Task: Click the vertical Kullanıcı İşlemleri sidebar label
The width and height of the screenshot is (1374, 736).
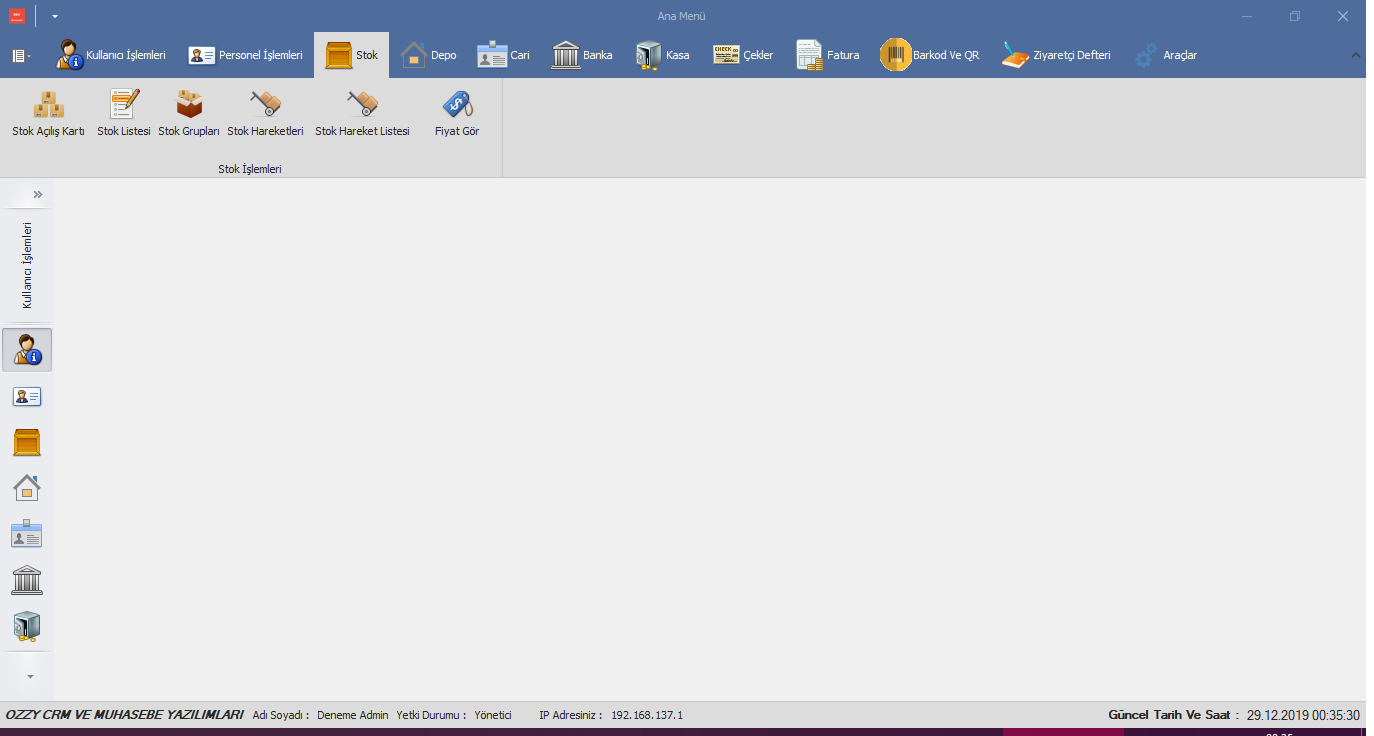Action: [x=27, y=265]
